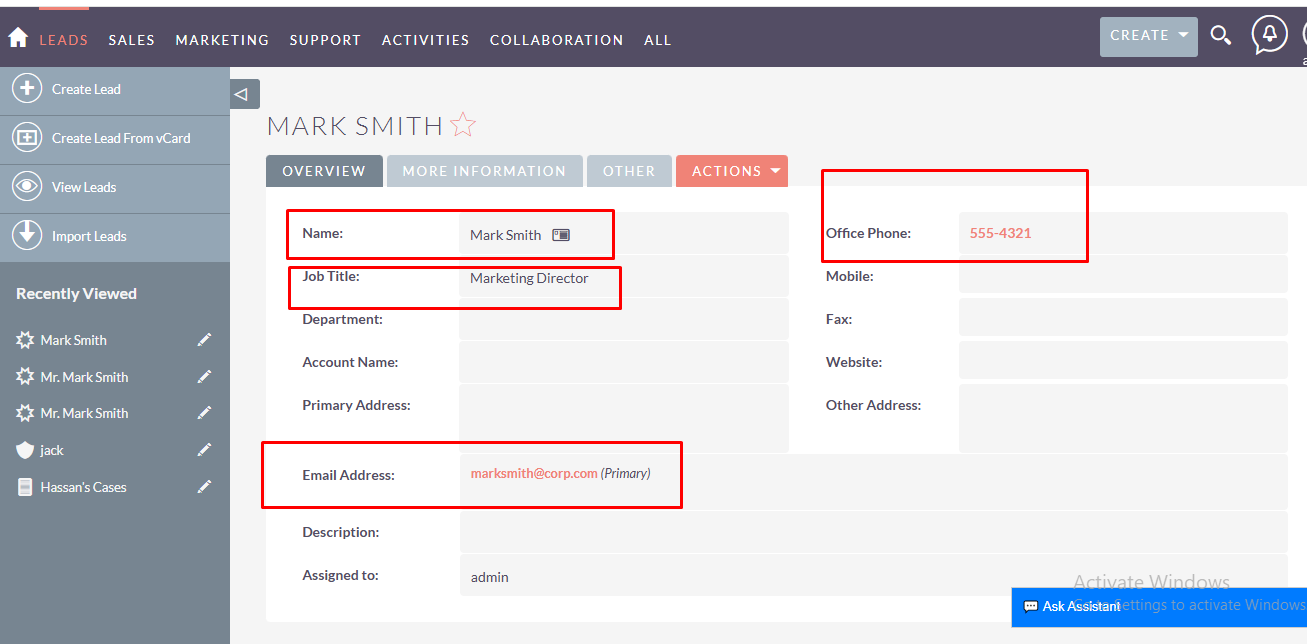This screenshot has height=644, width=1307.
Task: Open the MARKETING menu
Action: [222, 40]
